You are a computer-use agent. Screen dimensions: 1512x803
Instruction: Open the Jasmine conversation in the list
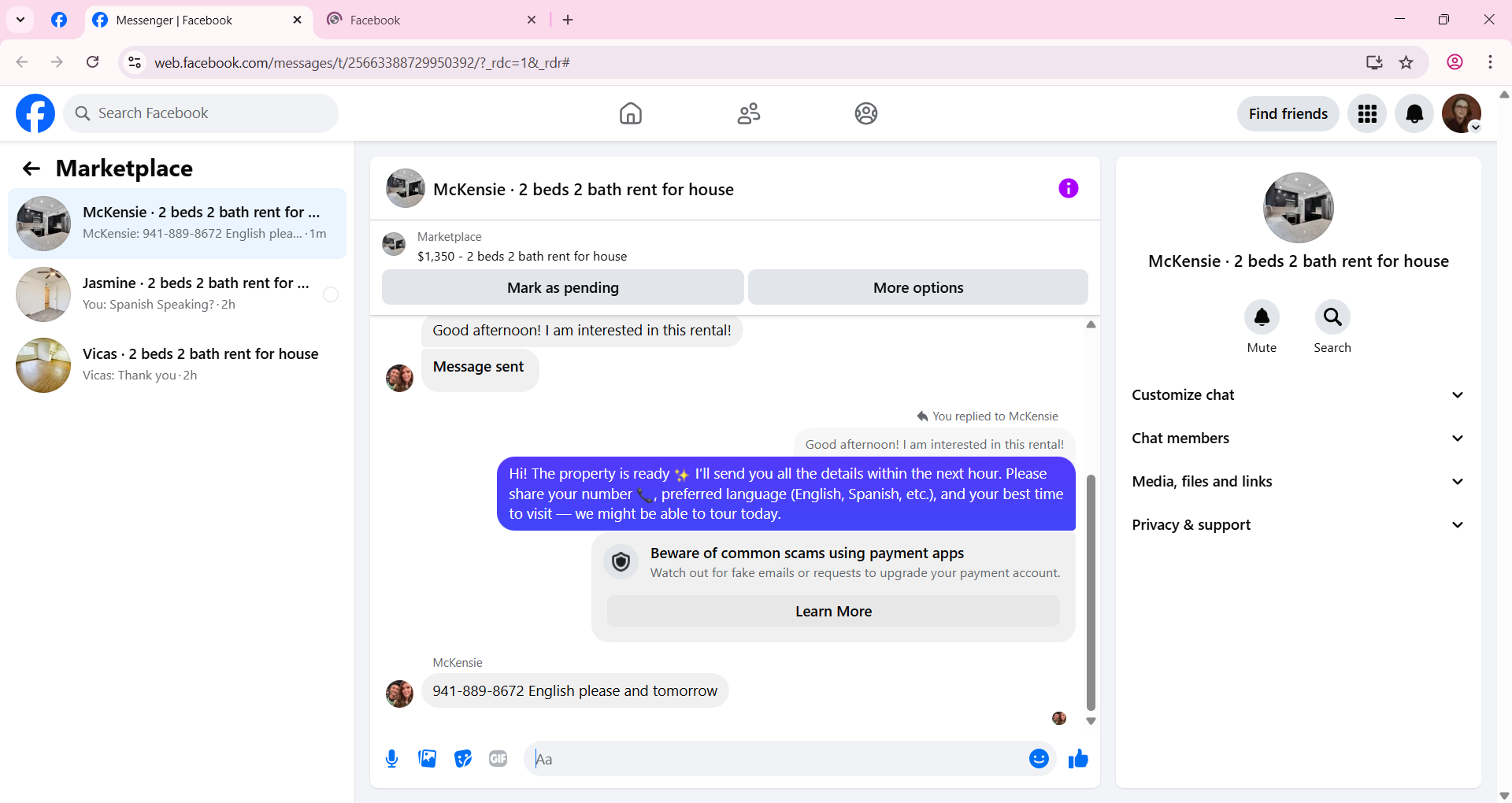[x=177, y=294]
